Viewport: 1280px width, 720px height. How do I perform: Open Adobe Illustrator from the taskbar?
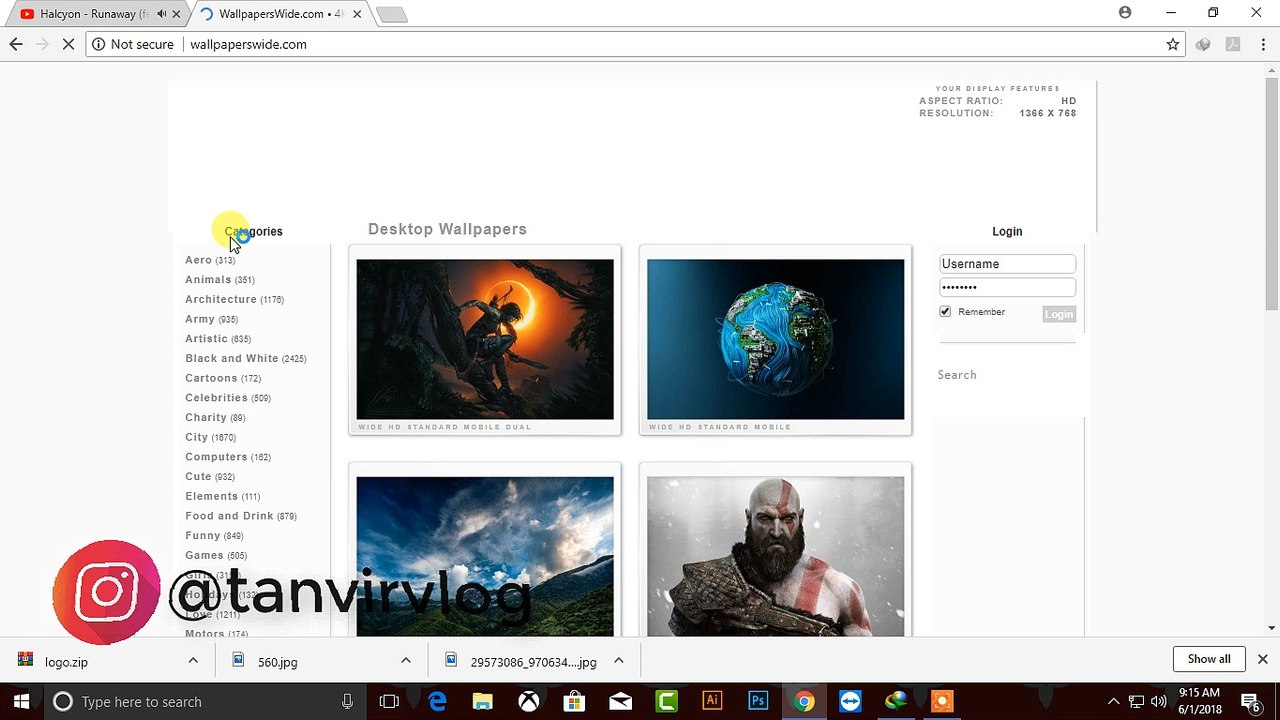[x=712, y=701]
